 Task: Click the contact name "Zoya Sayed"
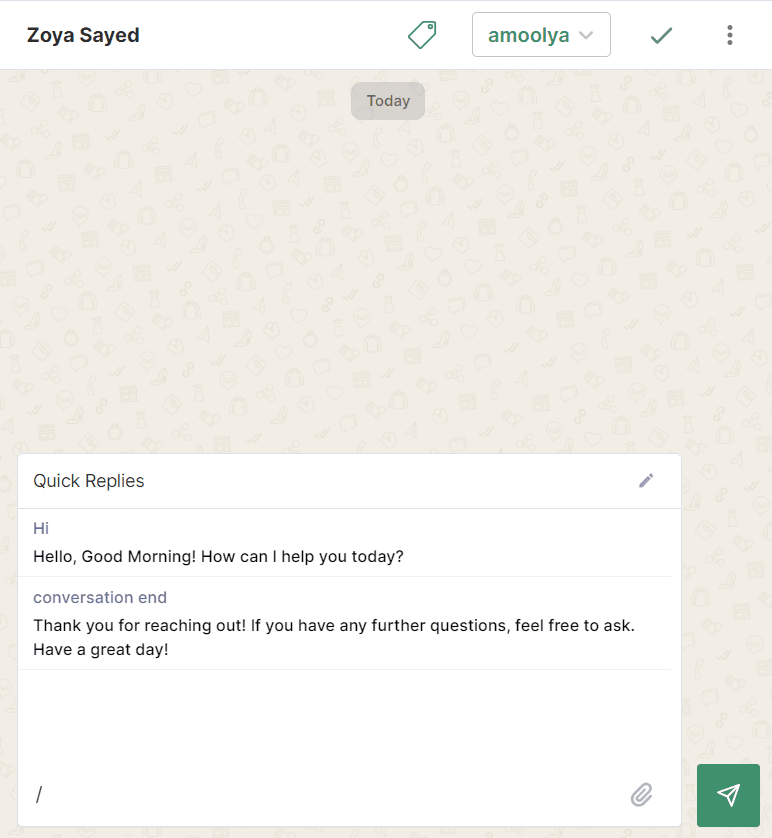pyautogui.click(x=83, y=34)
